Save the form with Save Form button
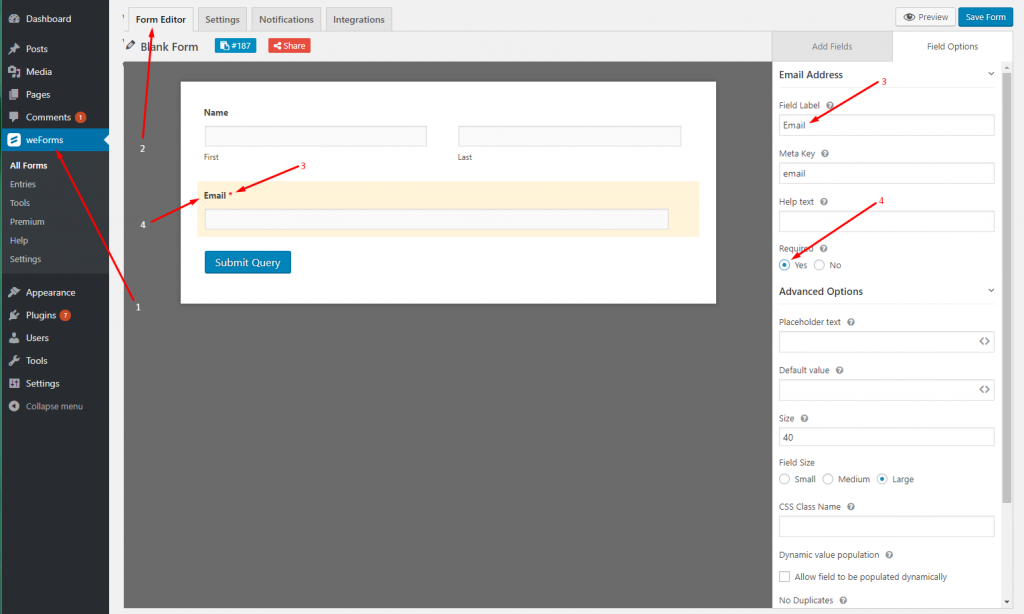Image resolution: width=1024 pixels, height=614 pixels. [985, 16]
